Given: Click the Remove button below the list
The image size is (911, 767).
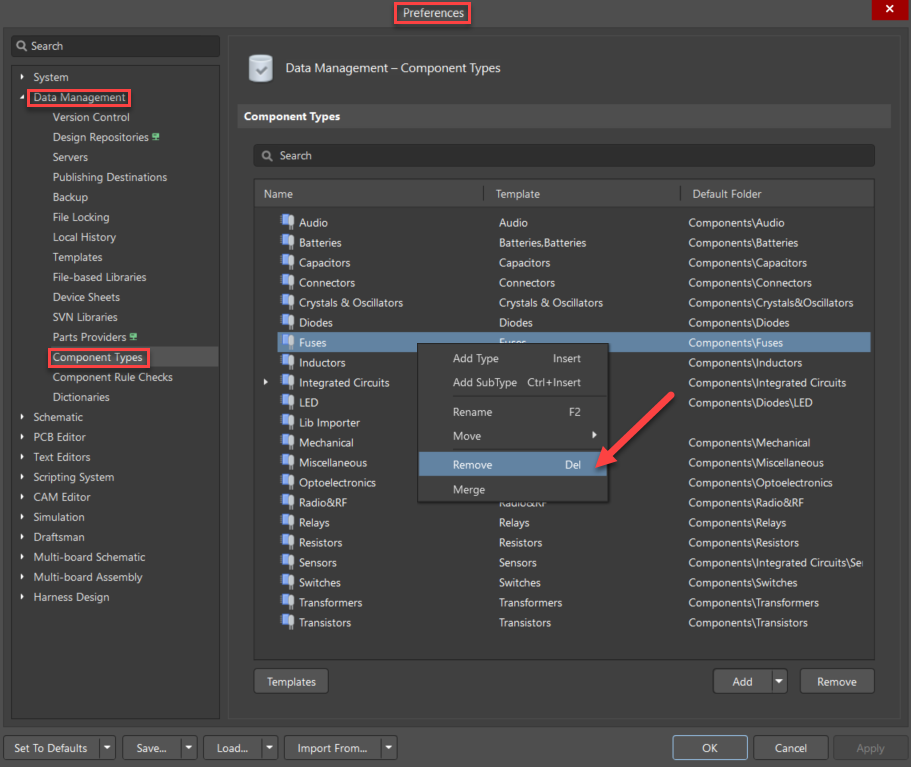Looking at the screenshot, I should pos(837,681).
